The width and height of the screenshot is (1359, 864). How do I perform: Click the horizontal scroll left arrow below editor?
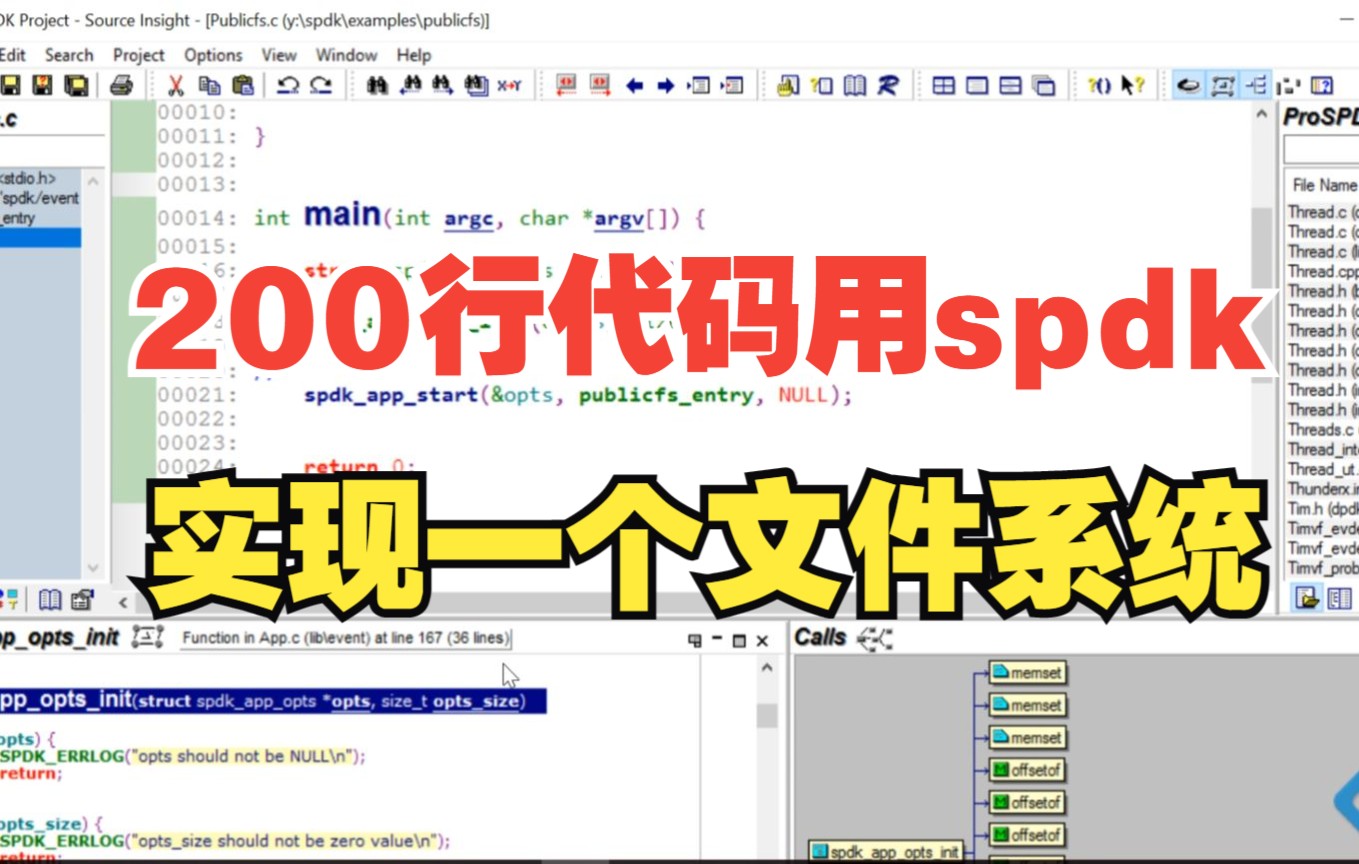pos(124,601)
